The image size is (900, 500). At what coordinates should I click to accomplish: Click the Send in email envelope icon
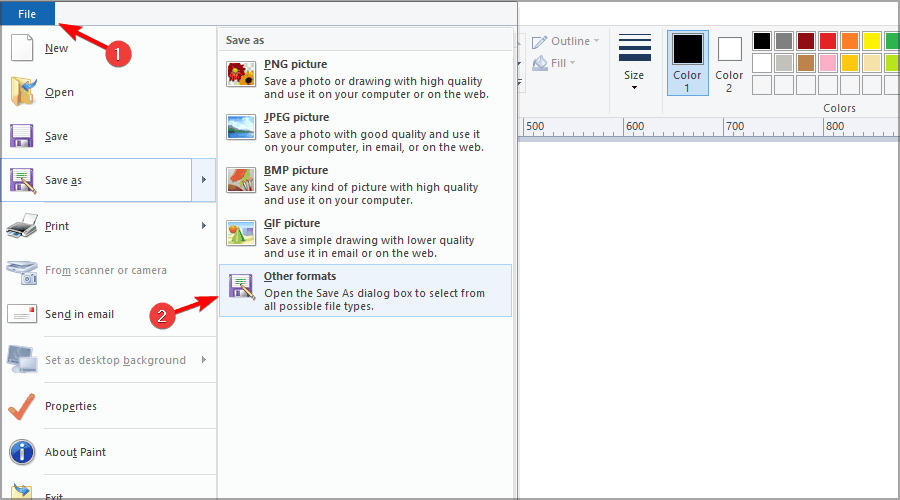click(x=22, y=314)
